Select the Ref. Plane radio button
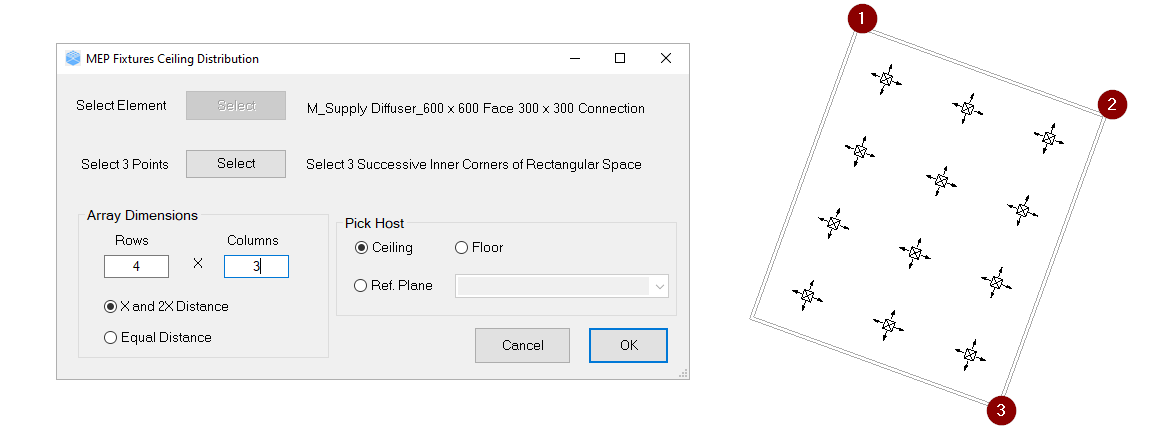The width and height of the screenshot is (1154, 441). pos(361,286)
